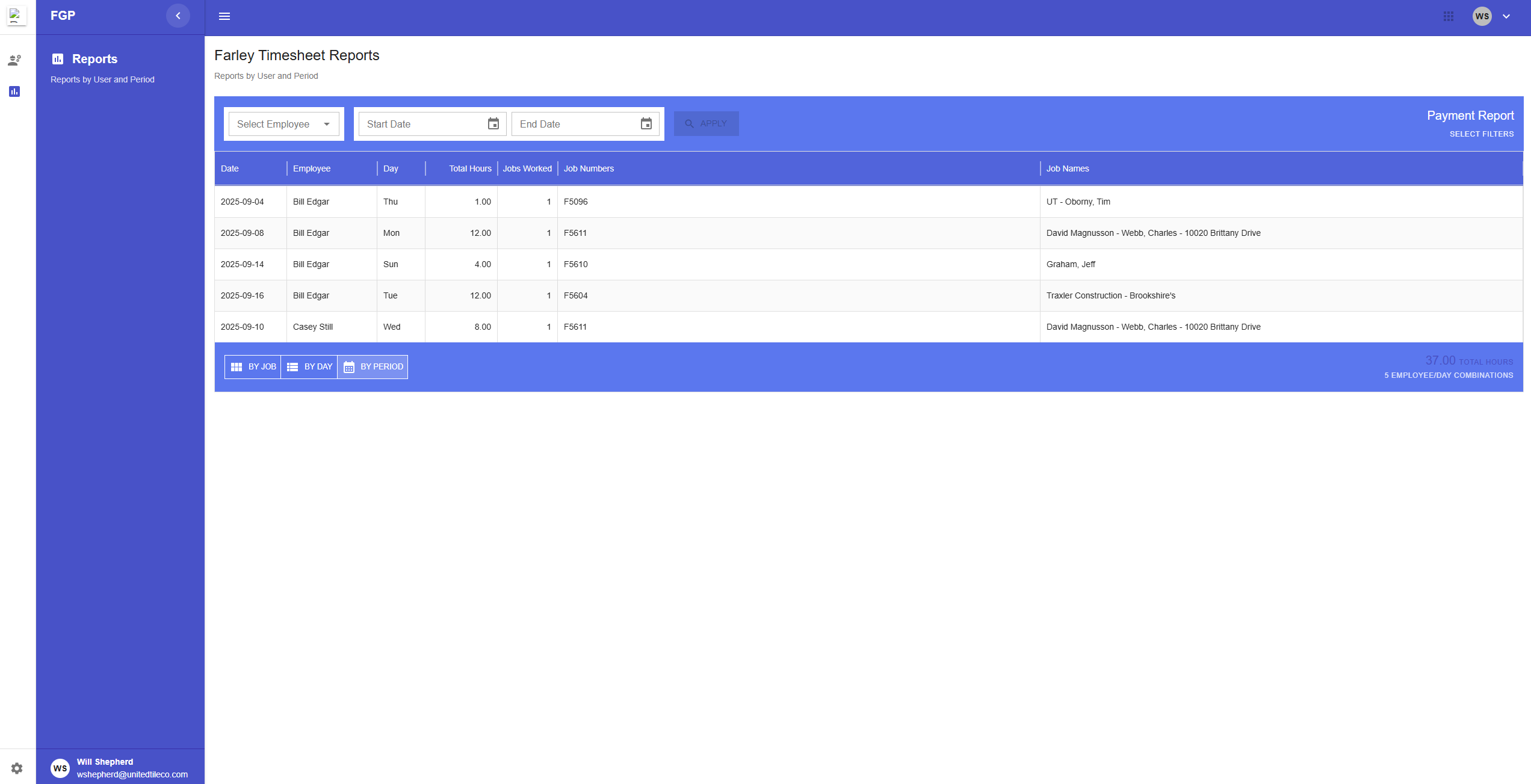Toggle the BY PERIOD view

click(x=373, y=366)
